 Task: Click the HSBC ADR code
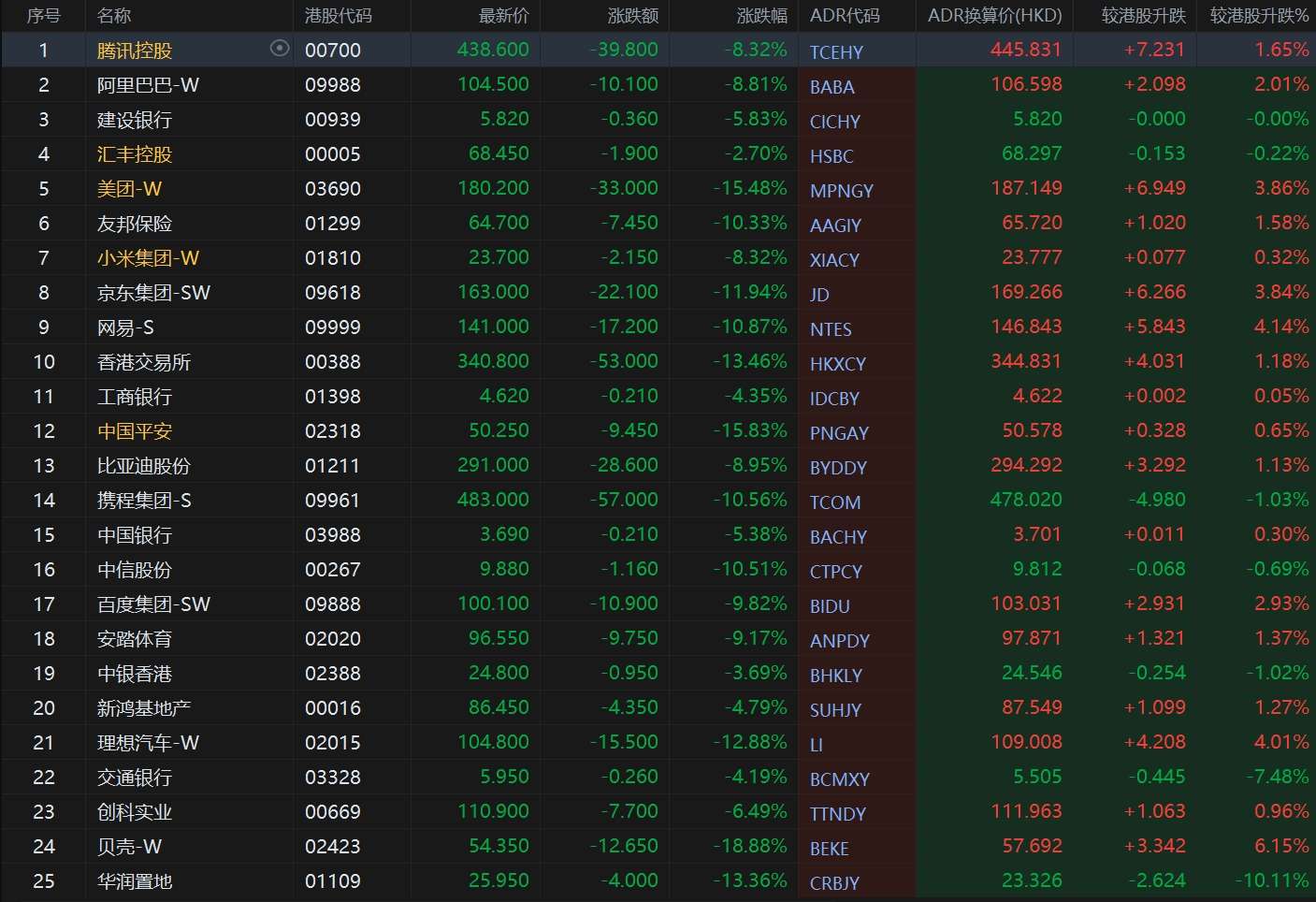832,156
